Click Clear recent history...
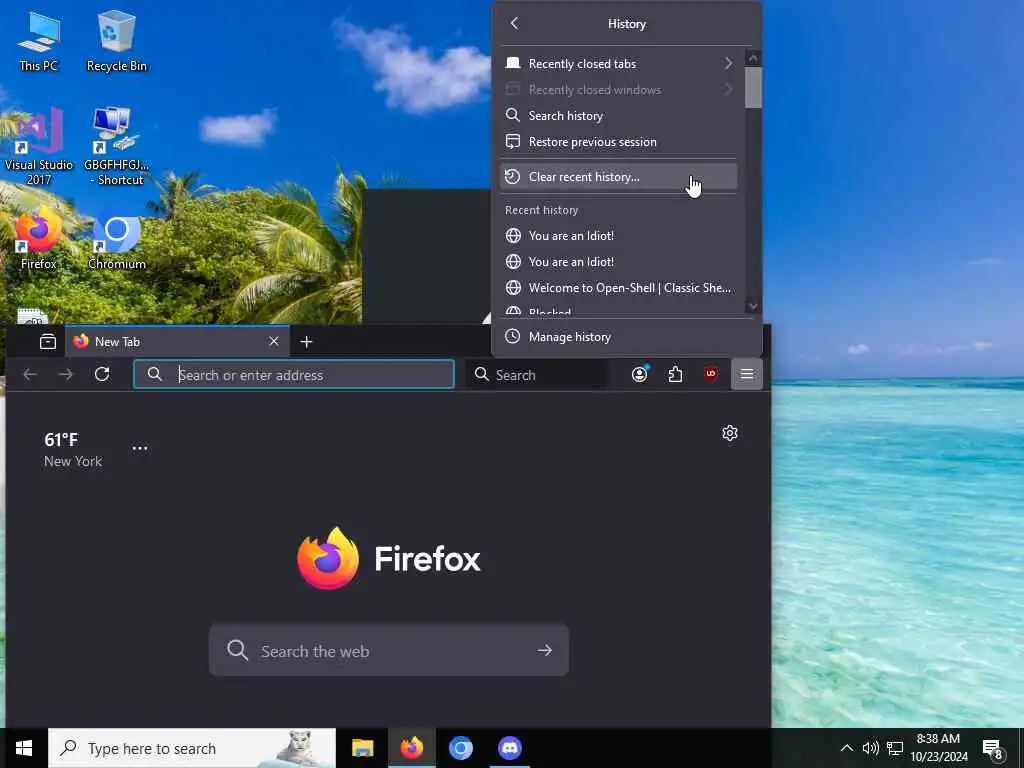1024x768 pixels. pyautogui.click(x=618, y=176)
